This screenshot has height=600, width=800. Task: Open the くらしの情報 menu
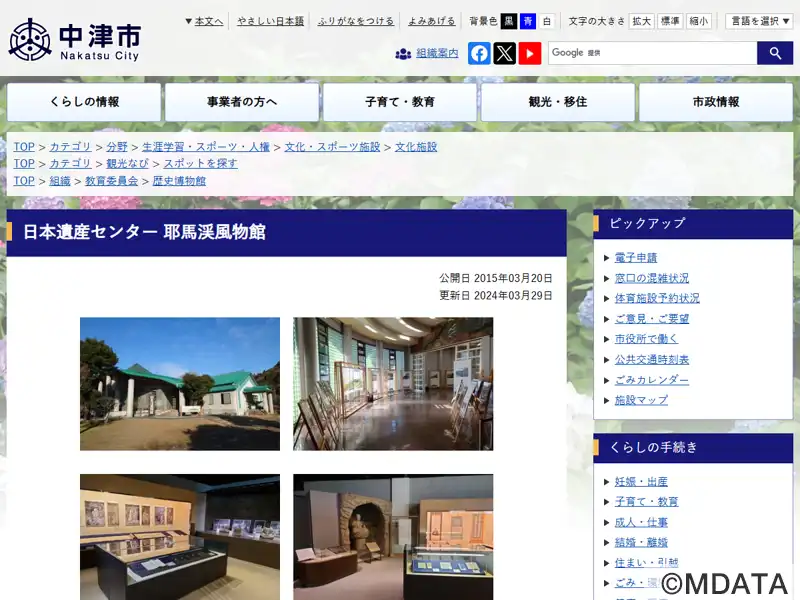point(84,102)
